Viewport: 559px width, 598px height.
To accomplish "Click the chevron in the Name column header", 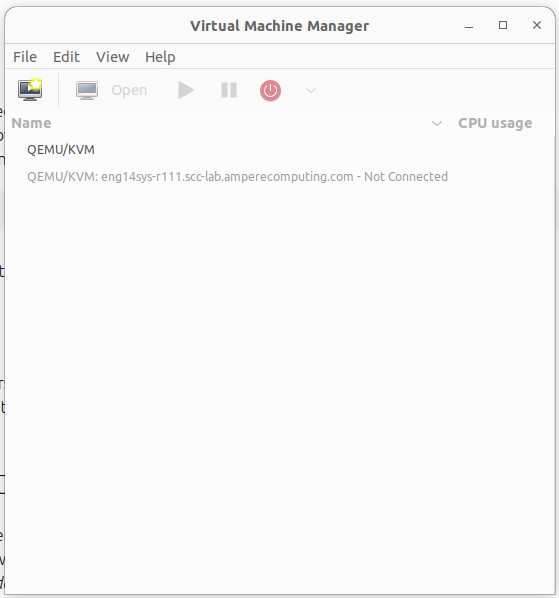I will coord(437,124).
